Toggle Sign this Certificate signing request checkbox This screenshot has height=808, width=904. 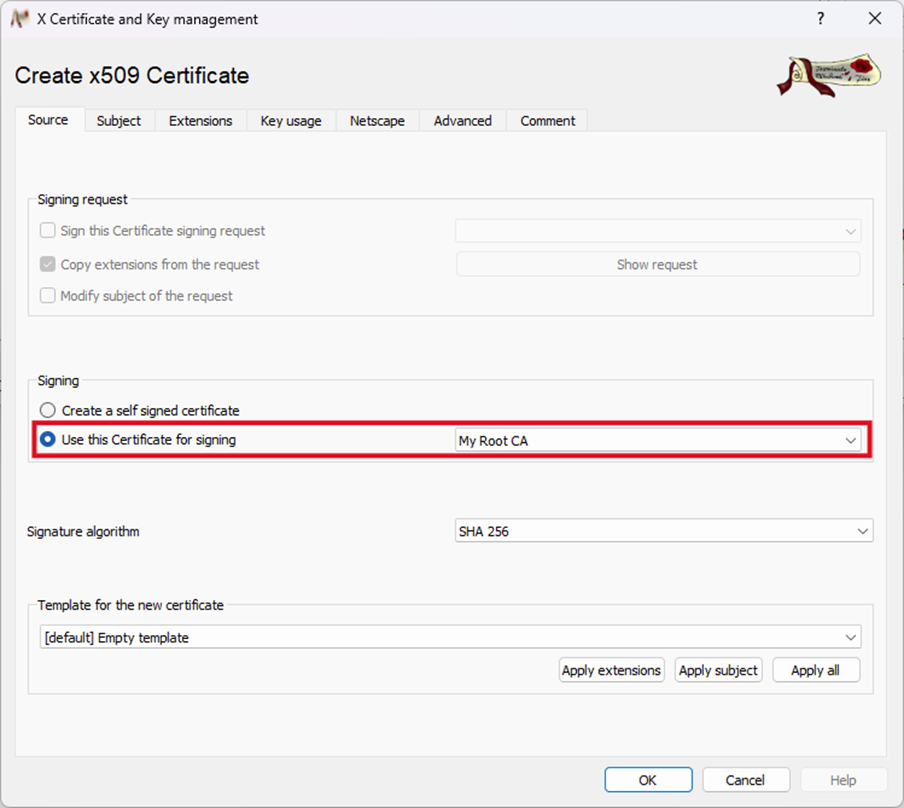pyautogui.click(x=48, y=231)
